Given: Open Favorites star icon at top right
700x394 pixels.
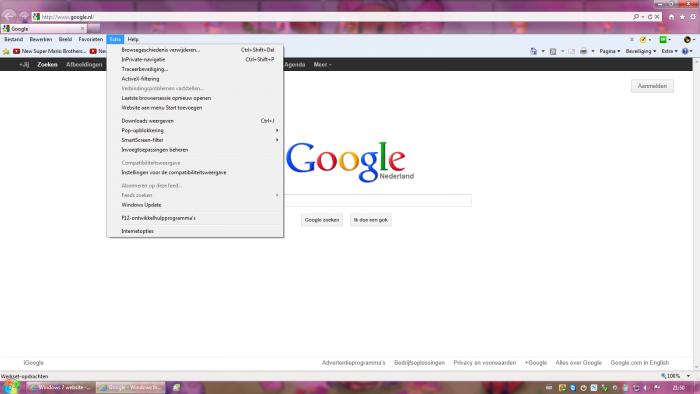Looking at the screenshot, I should 682,17.
